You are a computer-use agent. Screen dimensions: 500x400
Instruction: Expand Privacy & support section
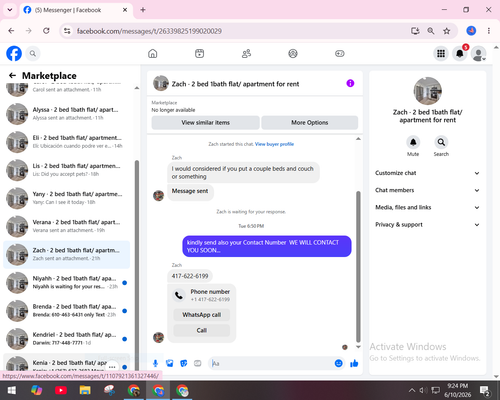(x=427, y=225)
